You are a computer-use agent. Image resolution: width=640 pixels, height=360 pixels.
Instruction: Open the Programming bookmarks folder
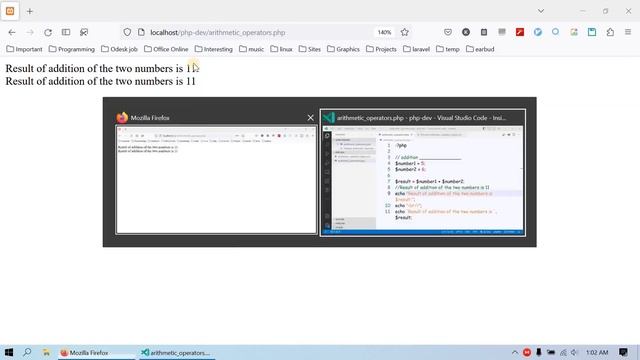(x=72, y=49)
